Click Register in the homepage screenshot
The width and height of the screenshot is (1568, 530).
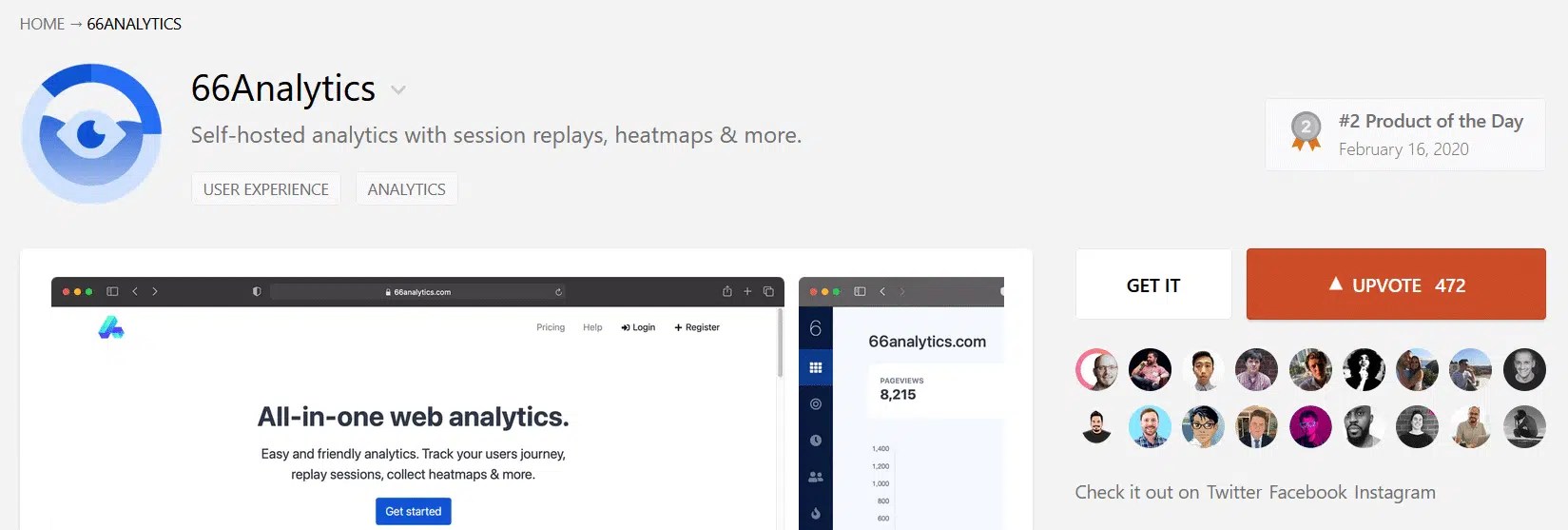click(697, 327)
